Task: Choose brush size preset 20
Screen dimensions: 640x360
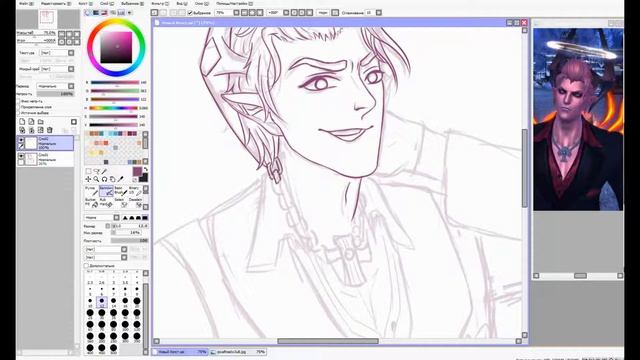Action: 137,302
